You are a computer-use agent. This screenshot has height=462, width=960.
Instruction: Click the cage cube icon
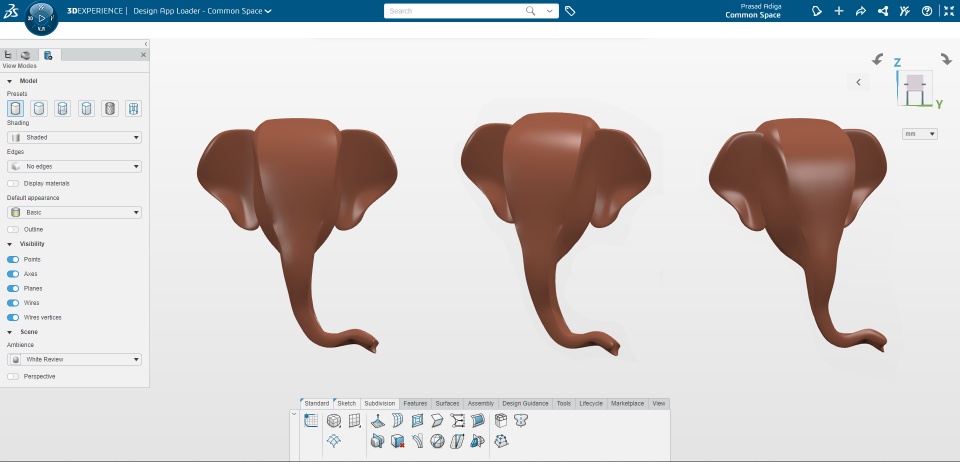pos(501,420)
